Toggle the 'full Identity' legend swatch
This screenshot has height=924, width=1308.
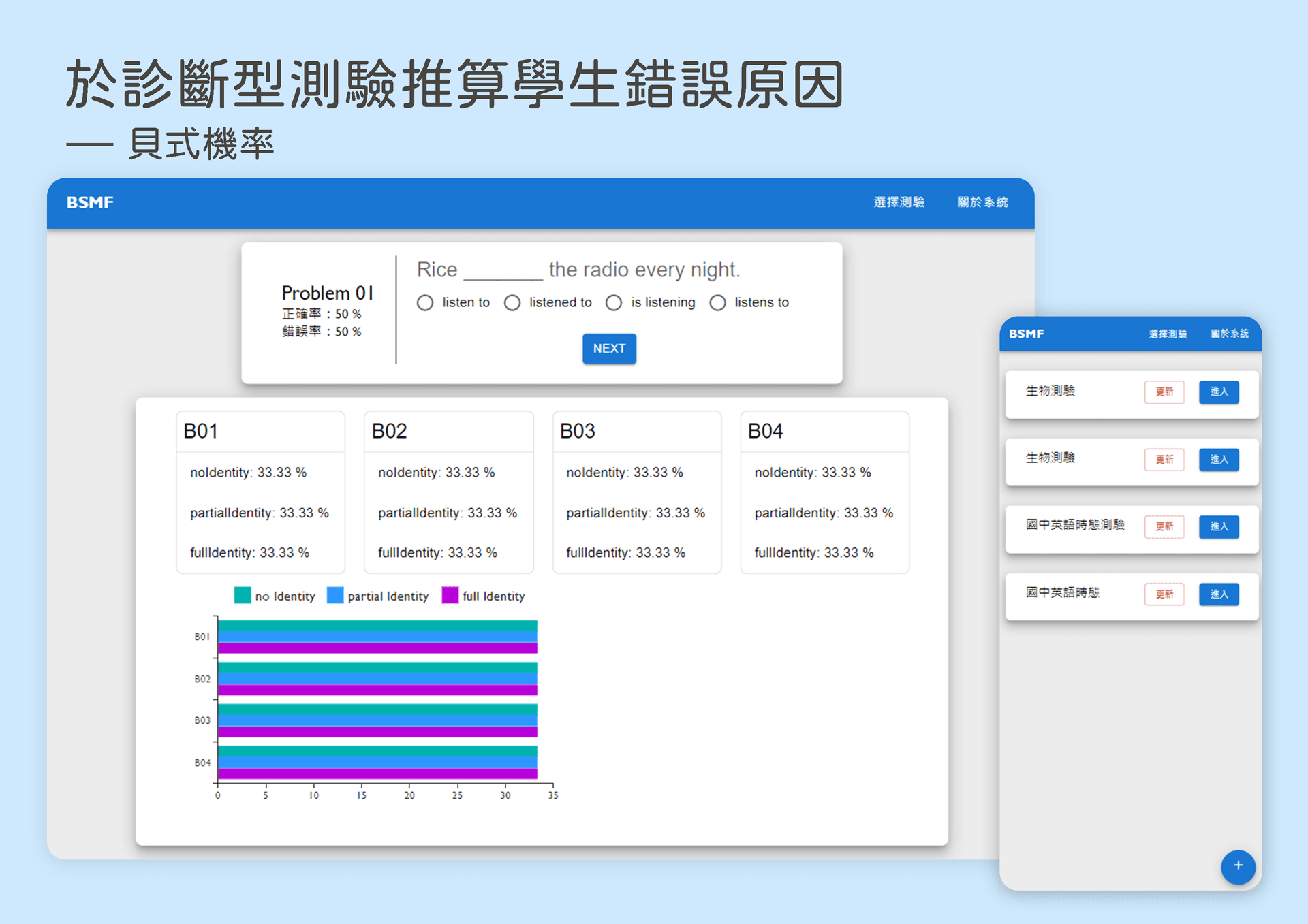point(450,596)
